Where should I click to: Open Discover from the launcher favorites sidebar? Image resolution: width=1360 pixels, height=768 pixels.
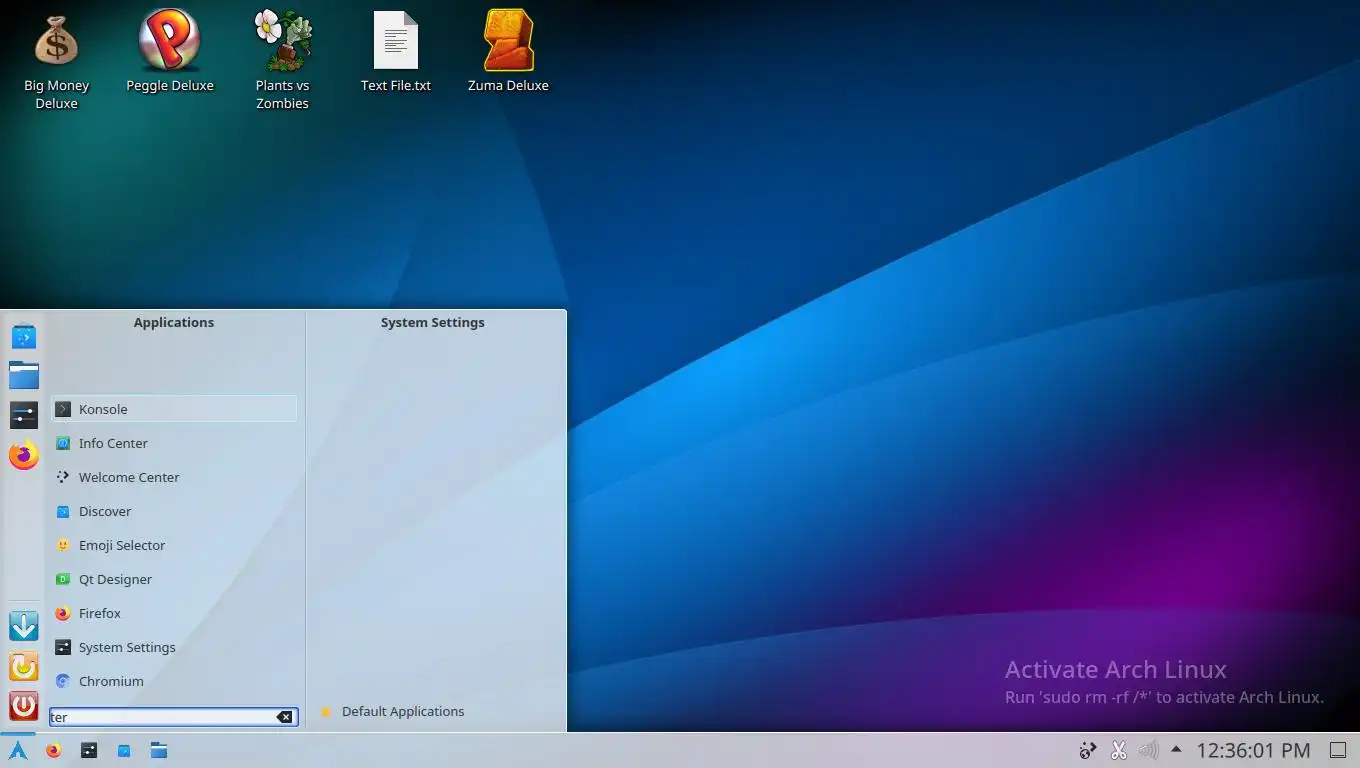click(x=23, y=337)
